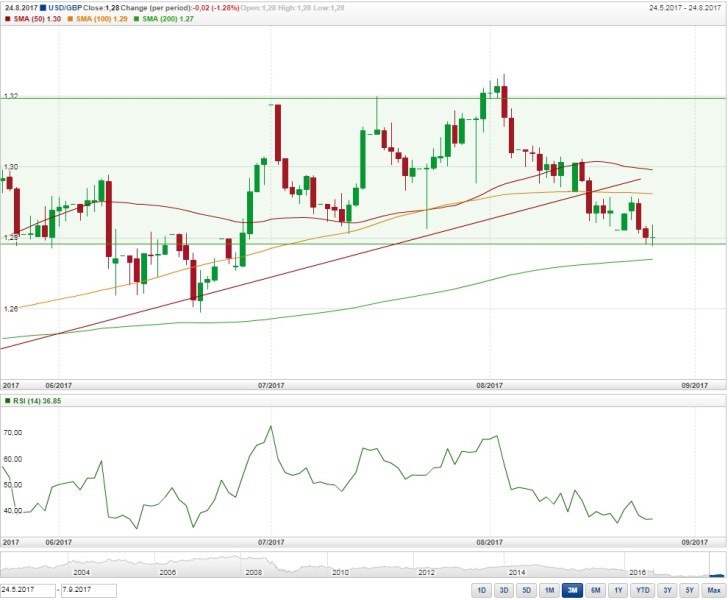Show the 1Y chart range

pyautogui.click(x=620, y=590)
